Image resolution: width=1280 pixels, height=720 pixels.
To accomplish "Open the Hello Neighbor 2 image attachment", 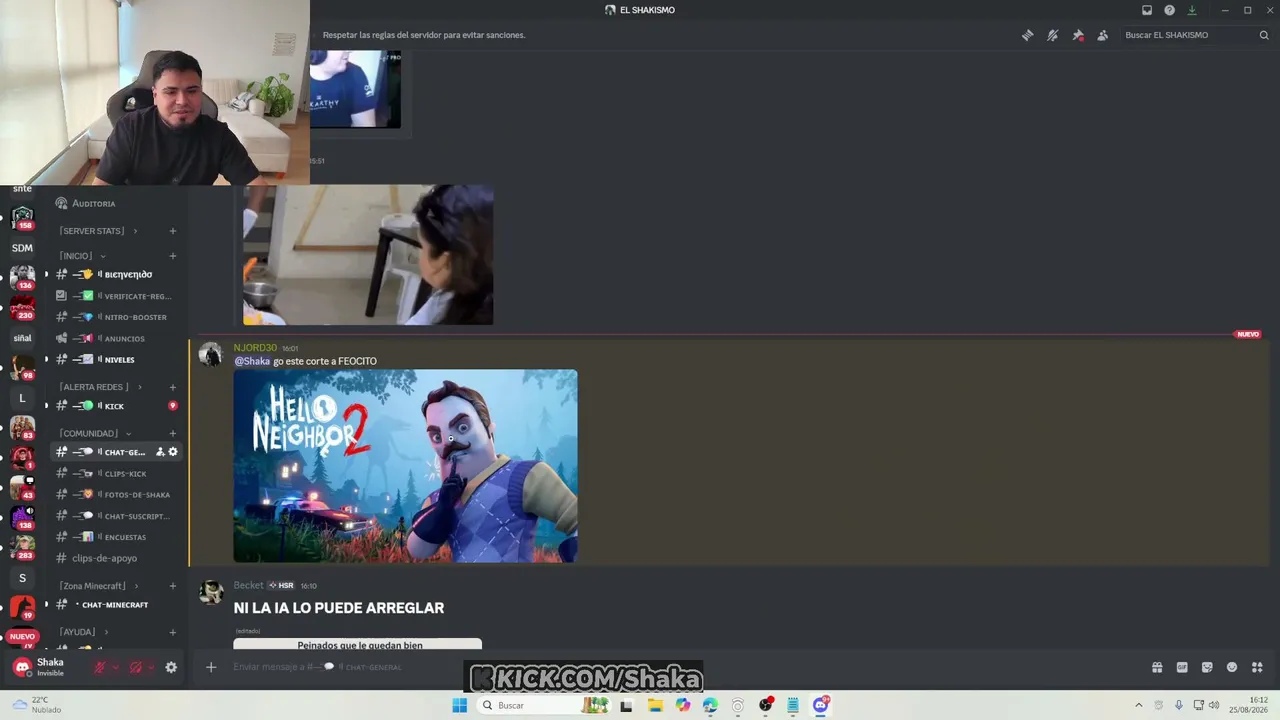I will [405, 466].
